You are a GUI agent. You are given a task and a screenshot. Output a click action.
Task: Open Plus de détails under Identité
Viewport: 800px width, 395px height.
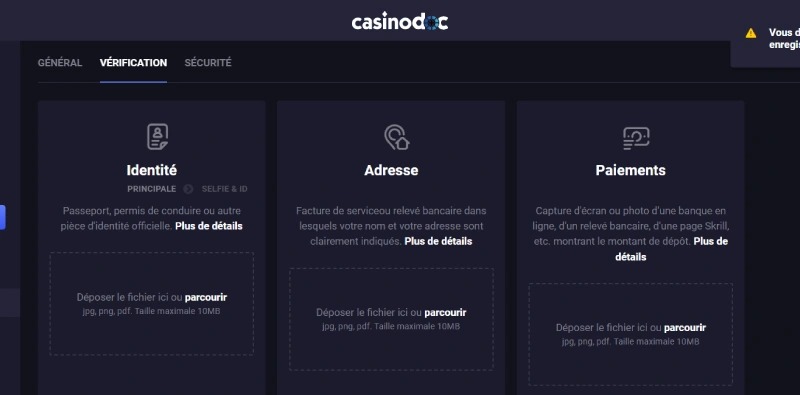209,226
